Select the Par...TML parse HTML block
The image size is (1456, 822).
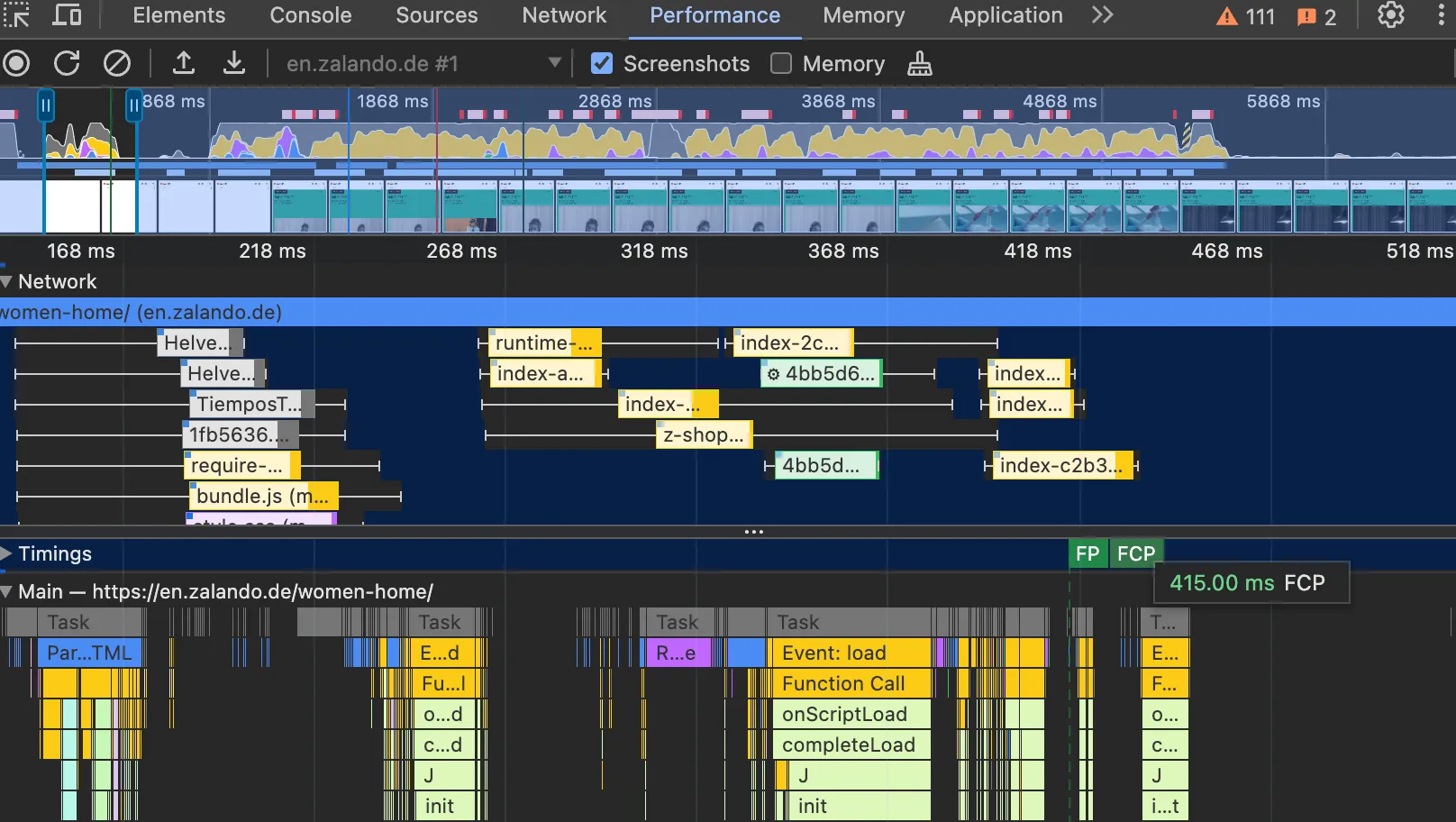click(x=89, y=653)
